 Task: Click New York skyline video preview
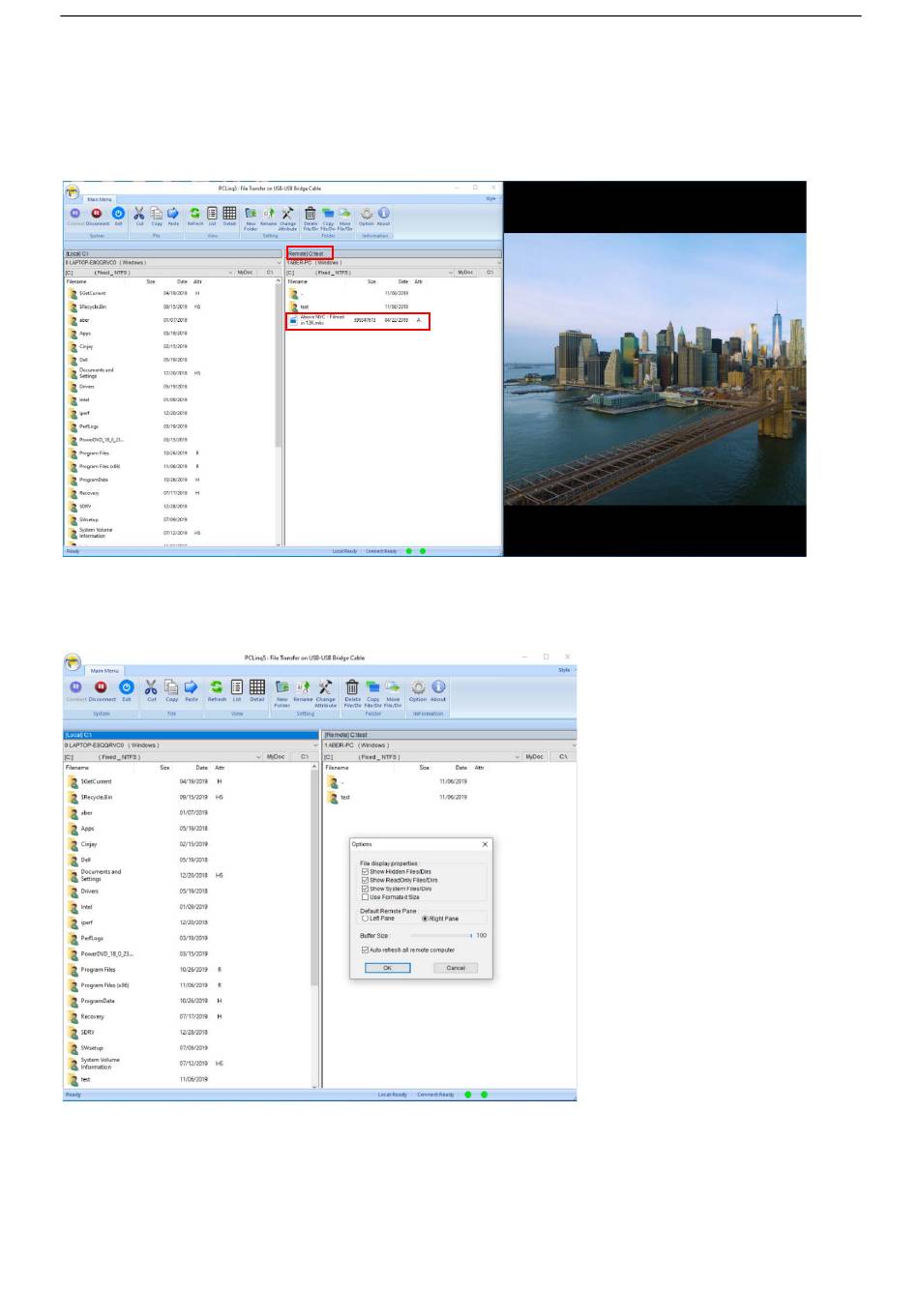coord(655,368)
